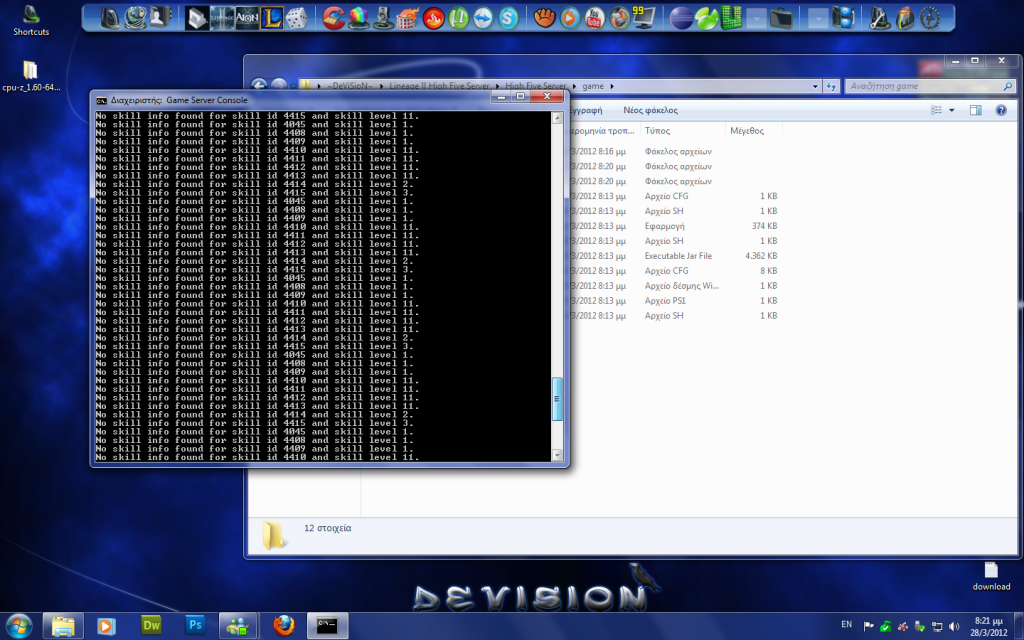
Task: Click the console's vertical scrollbar thumb
Action: [x=558, y=398]
